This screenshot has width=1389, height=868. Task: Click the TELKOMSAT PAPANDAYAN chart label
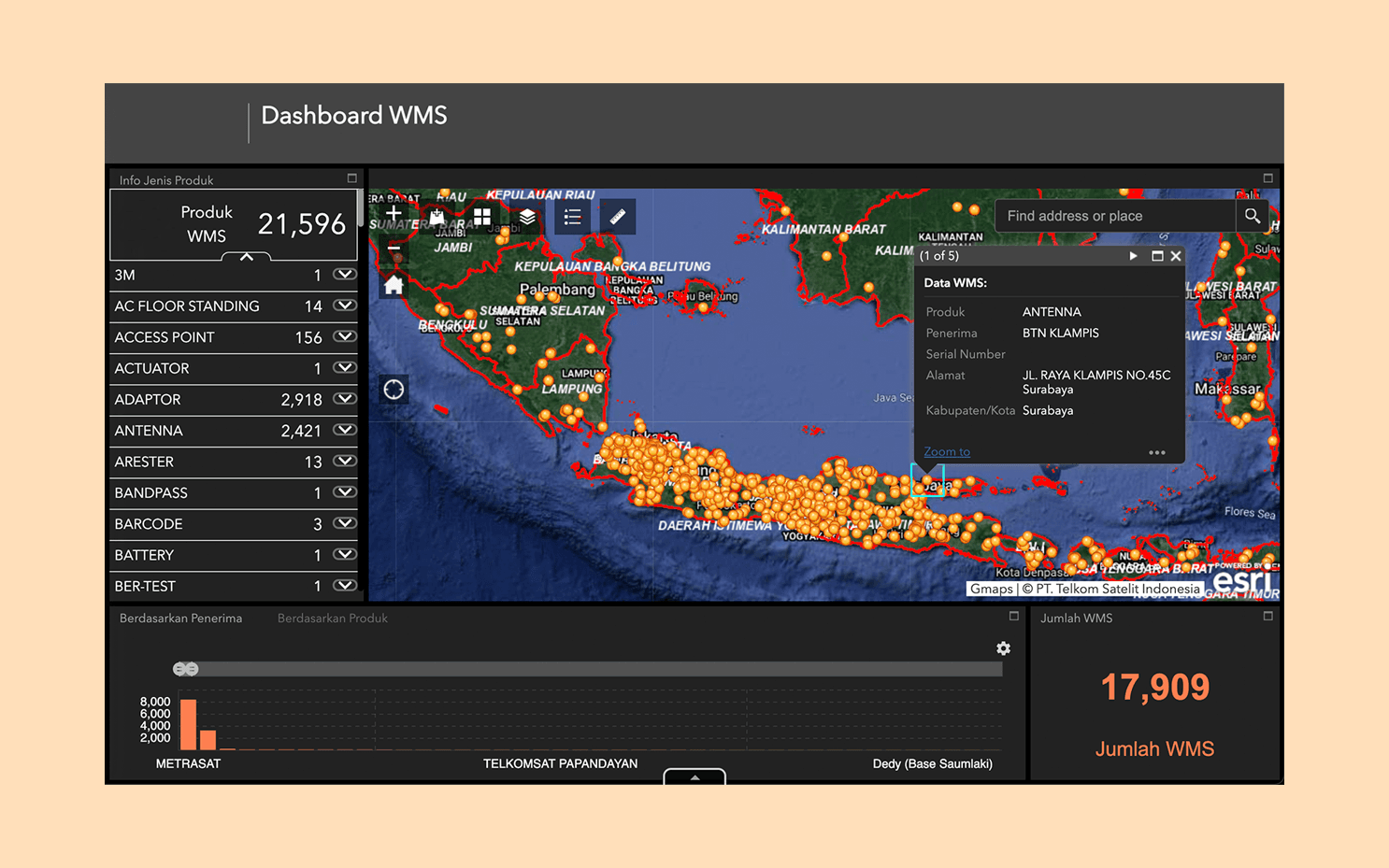pyautogui.click(x=561, y=763)
